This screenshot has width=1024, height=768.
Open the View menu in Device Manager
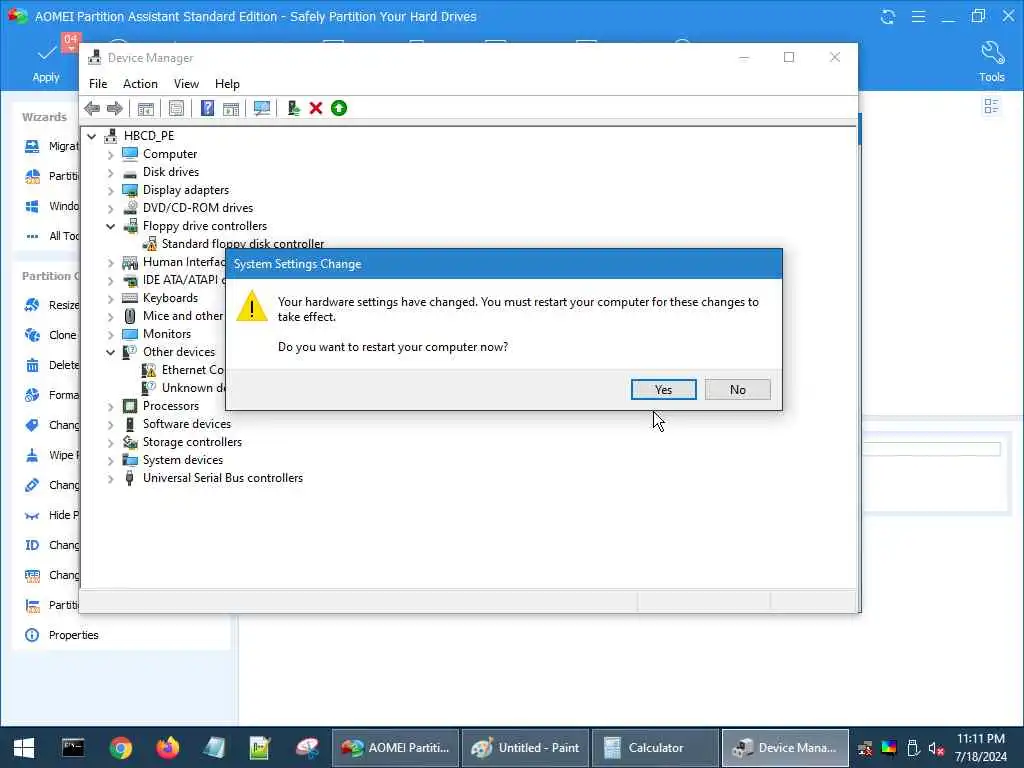click(186, 84)
